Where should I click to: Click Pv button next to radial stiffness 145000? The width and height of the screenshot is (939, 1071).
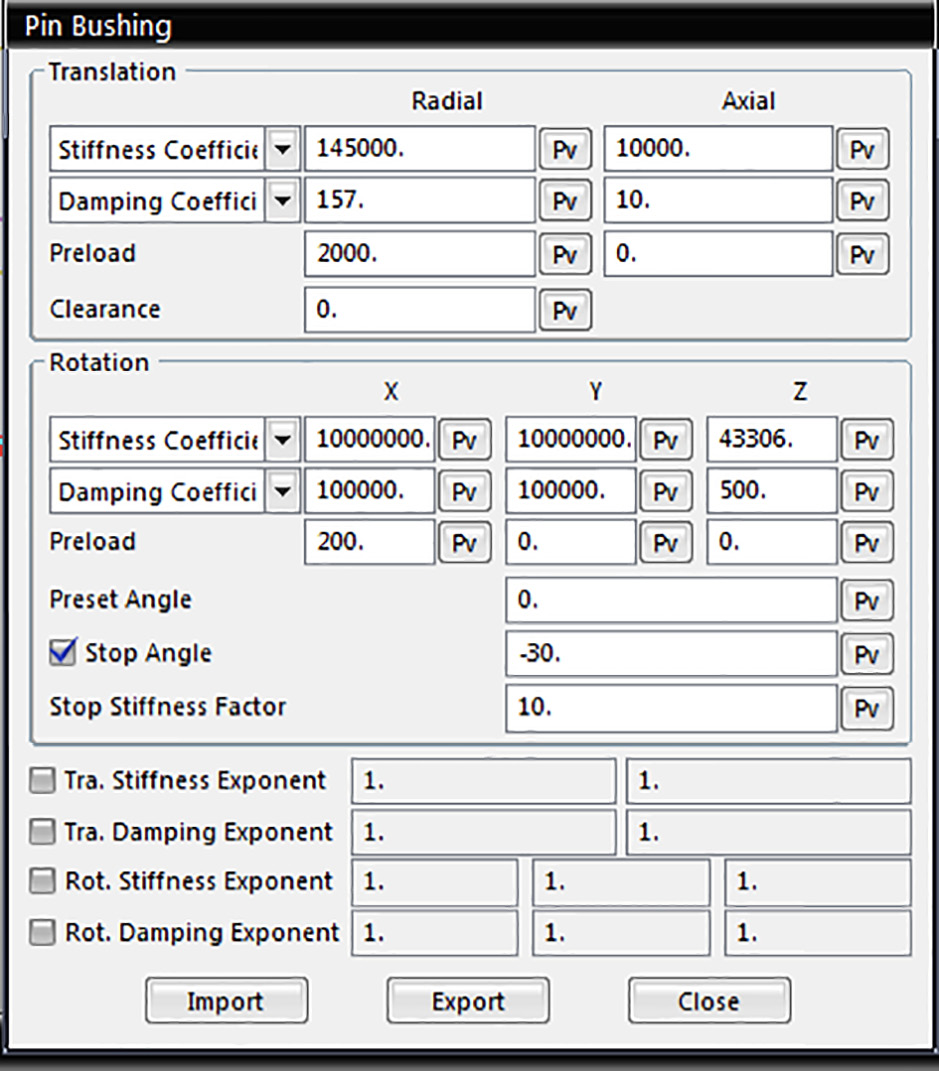565,150
